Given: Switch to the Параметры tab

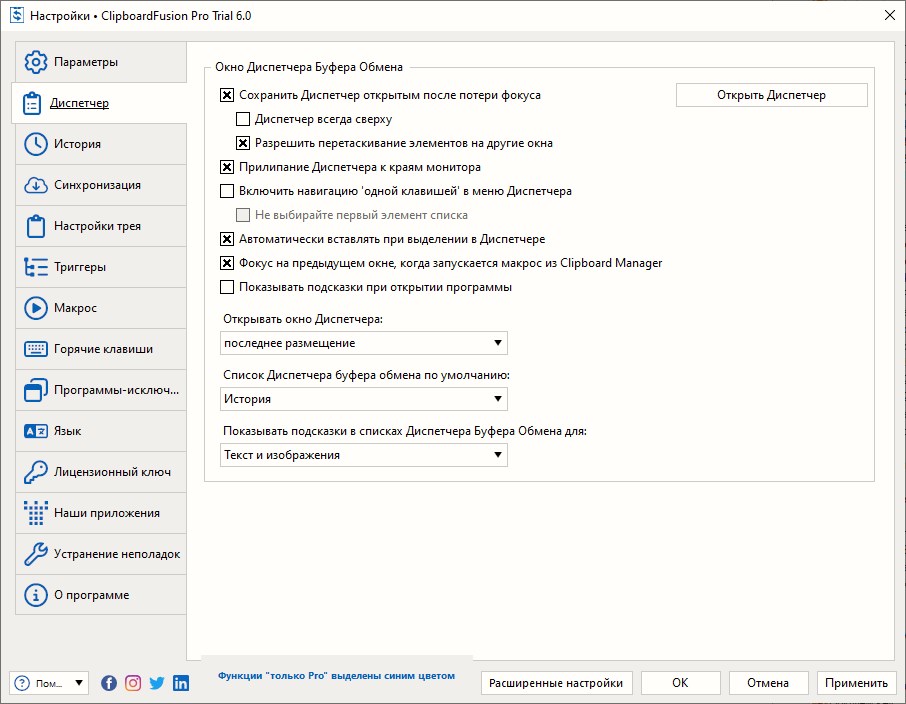Looking at the screenshot, I should (101, 62).
